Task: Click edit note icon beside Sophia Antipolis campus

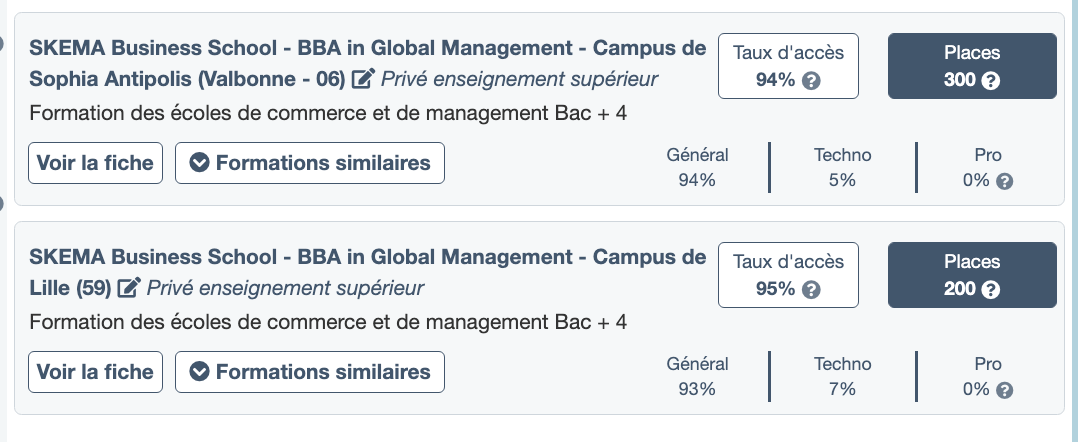Action: 362,78
